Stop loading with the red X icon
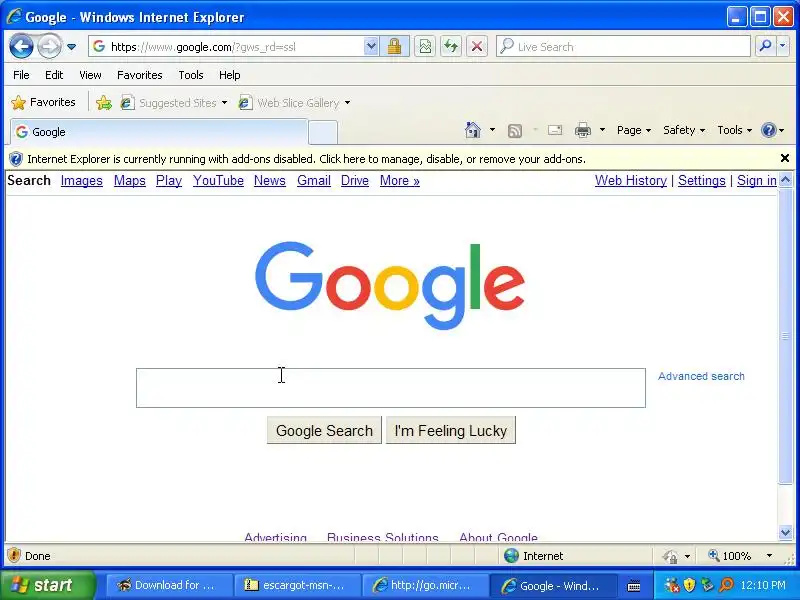 (477, 47)
